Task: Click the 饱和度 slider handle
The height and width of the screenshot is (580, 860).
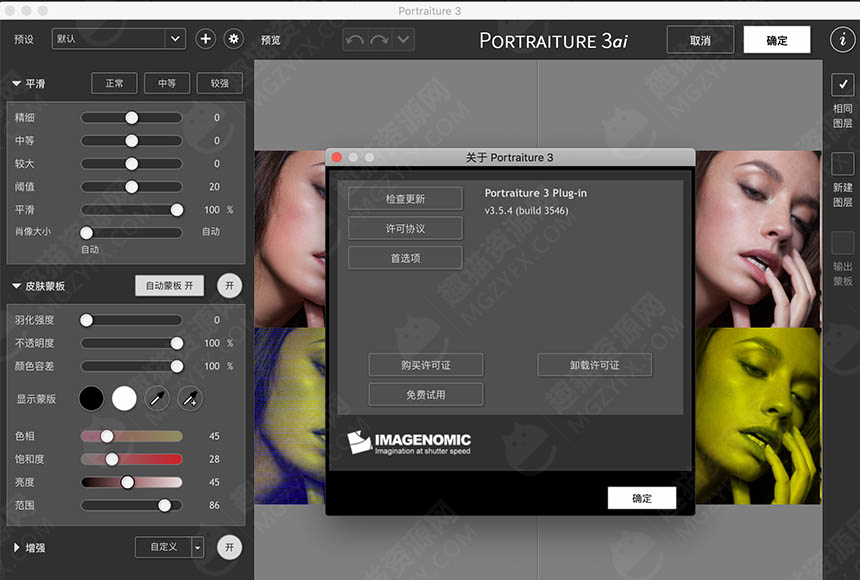Action: click(112, 459)
